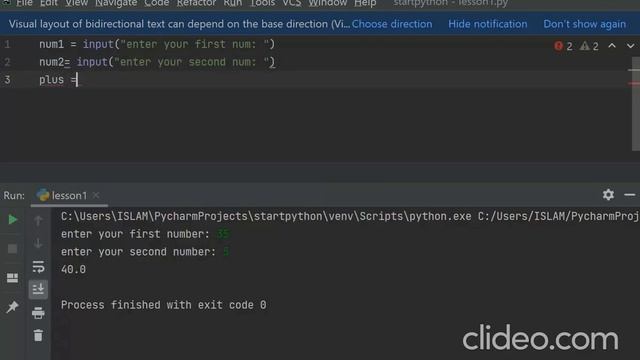Open the Window menu
640x360 pixels.
327,3
